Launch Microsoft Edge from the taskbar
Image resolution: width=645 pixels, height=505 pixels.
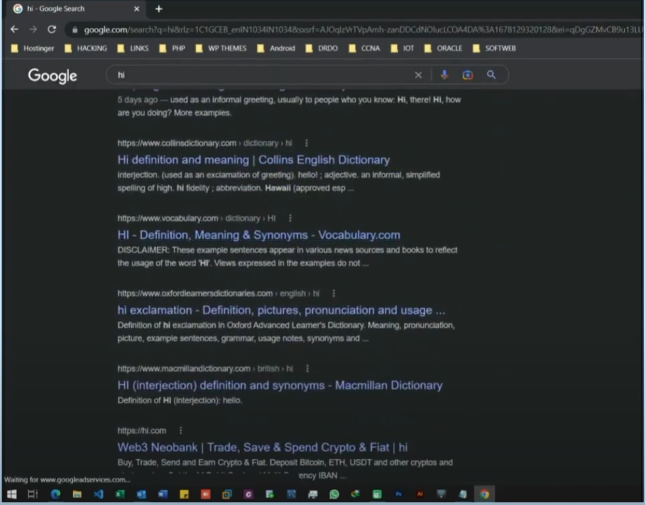point(56,494)
